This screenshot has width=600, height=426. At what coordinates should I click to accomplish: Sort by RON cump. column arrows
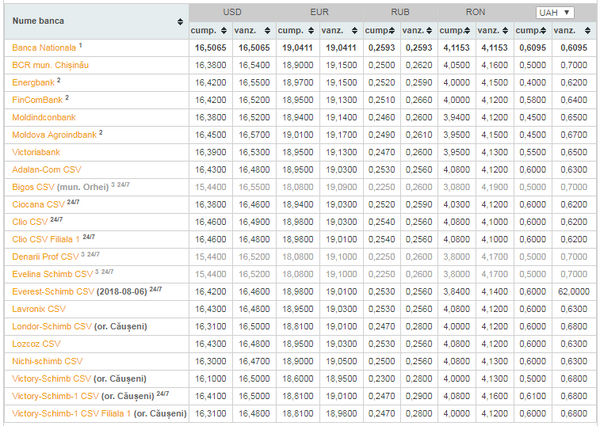tap(467, 31)
